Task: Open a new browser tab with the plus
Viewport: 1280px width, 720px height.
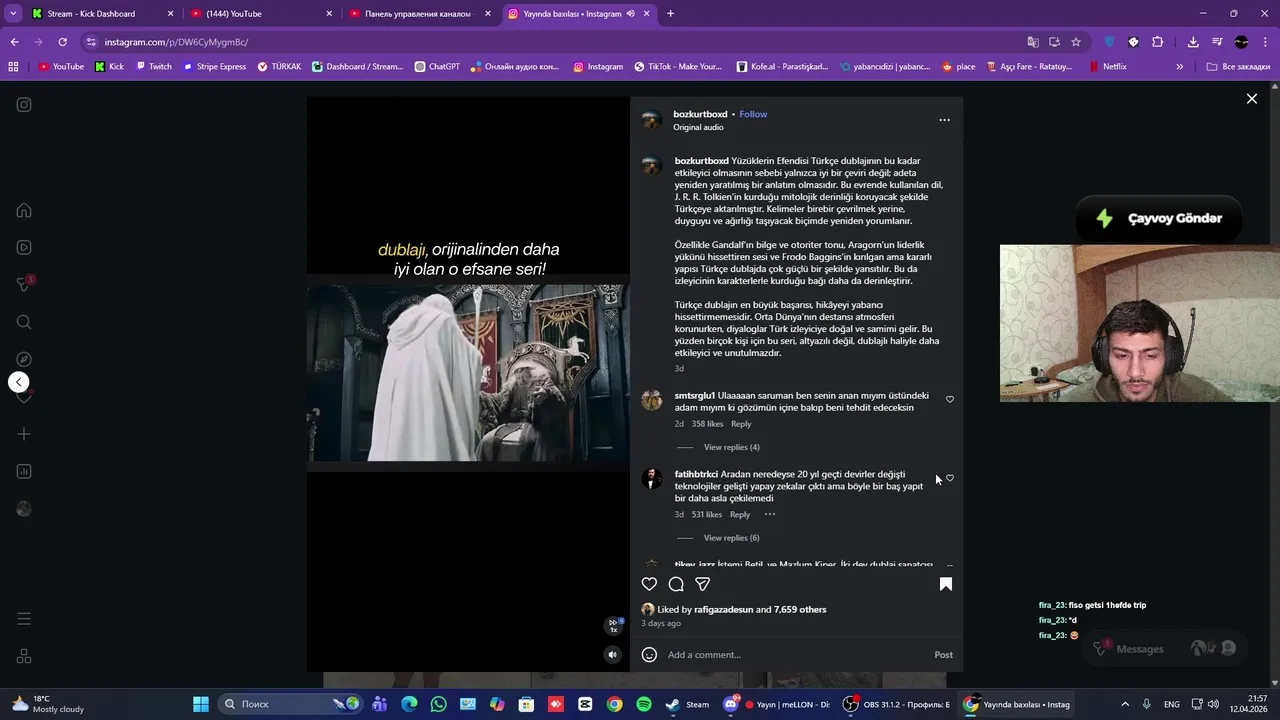Action: tap(670, 14)
